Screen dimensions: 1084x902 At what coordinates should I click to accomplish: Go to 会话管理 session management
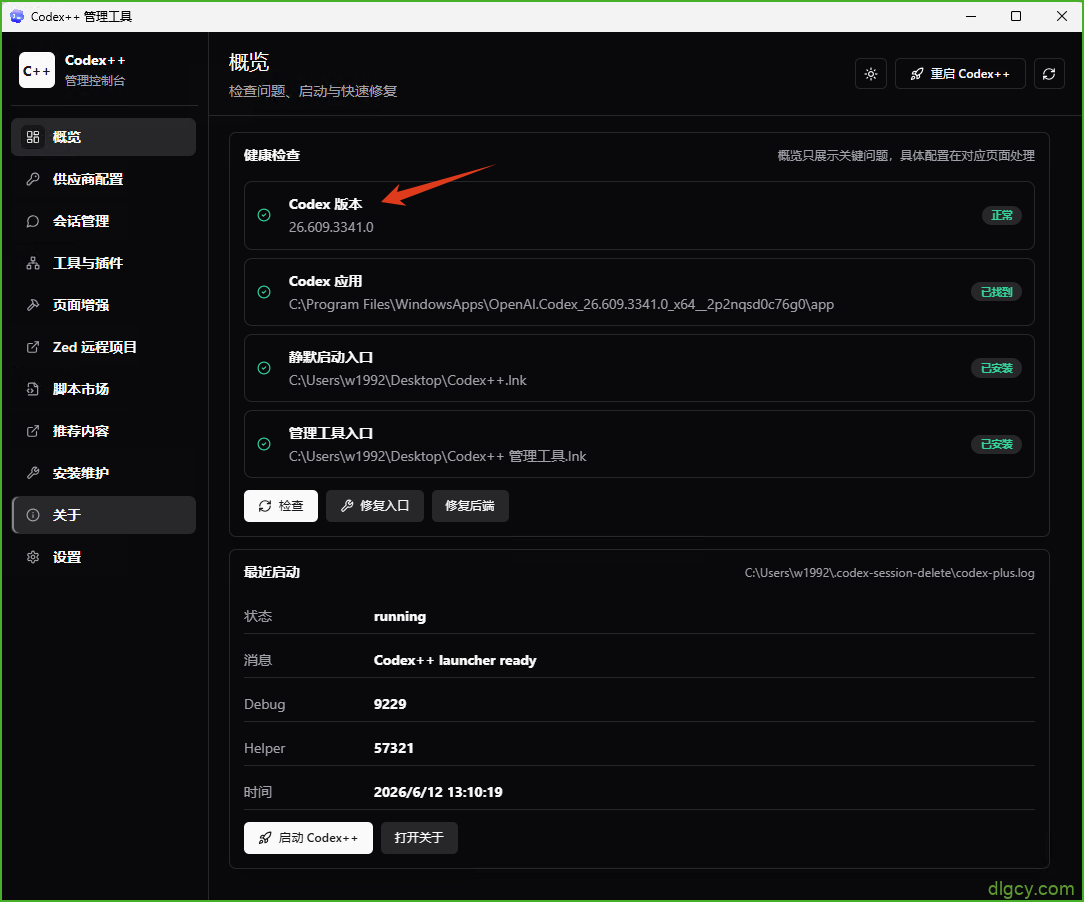[104, 221]
